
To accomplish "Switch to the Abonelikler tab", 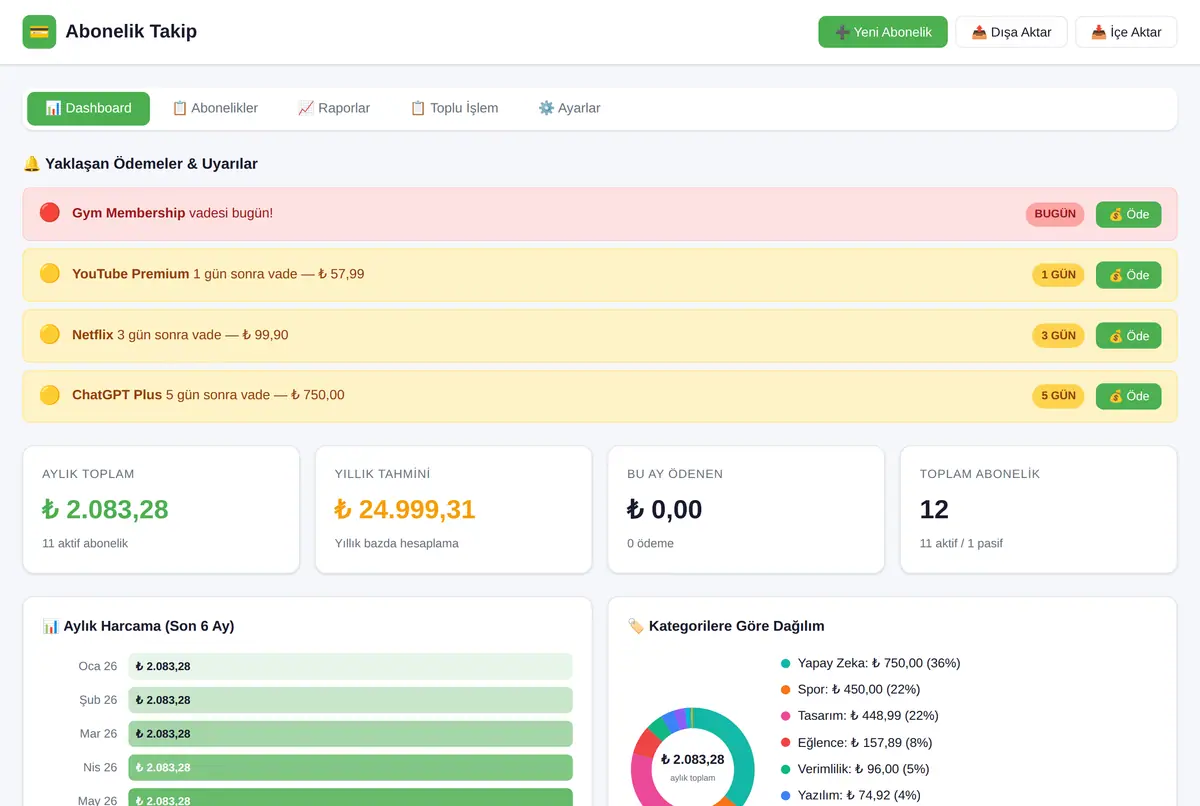I will [215, 108].
